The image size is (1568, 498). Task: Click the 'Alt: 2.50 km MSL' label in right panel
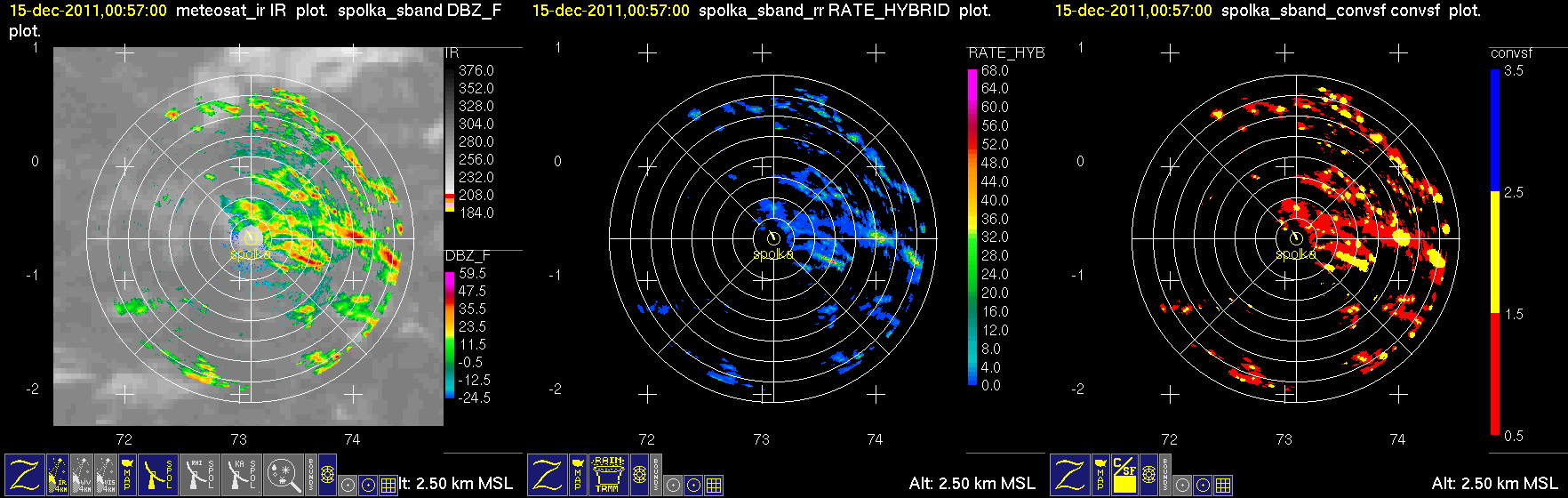1495,484
